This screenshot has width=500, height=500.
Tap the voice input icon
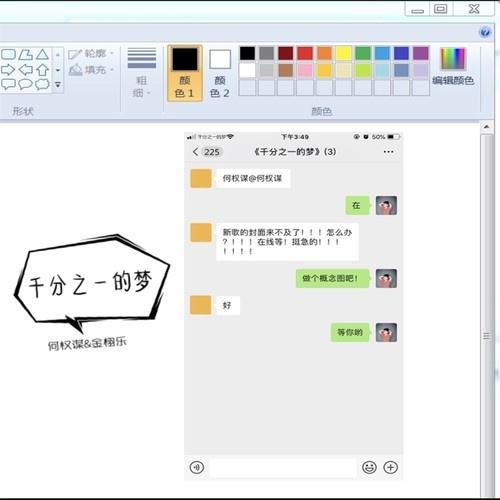pyautogui.click(x=197, y=467)
